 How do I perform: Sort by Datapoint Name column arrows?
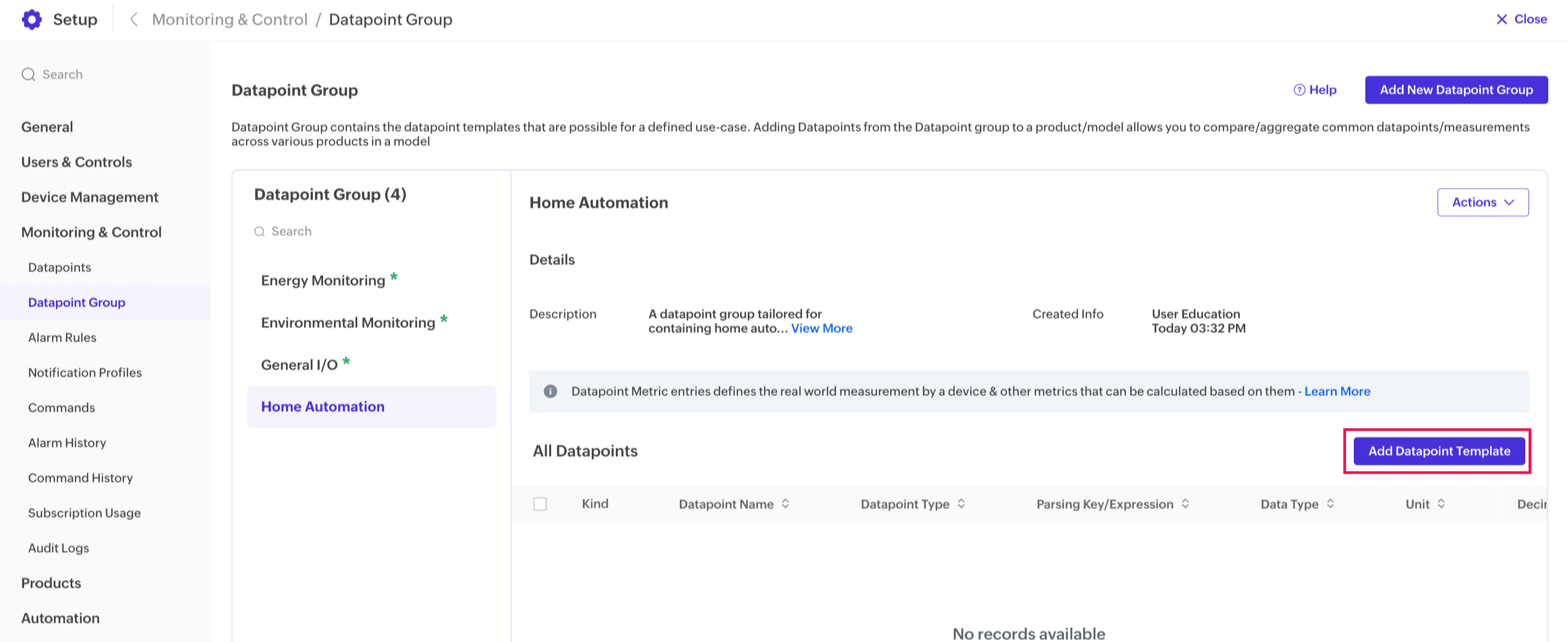click(785, 504)
